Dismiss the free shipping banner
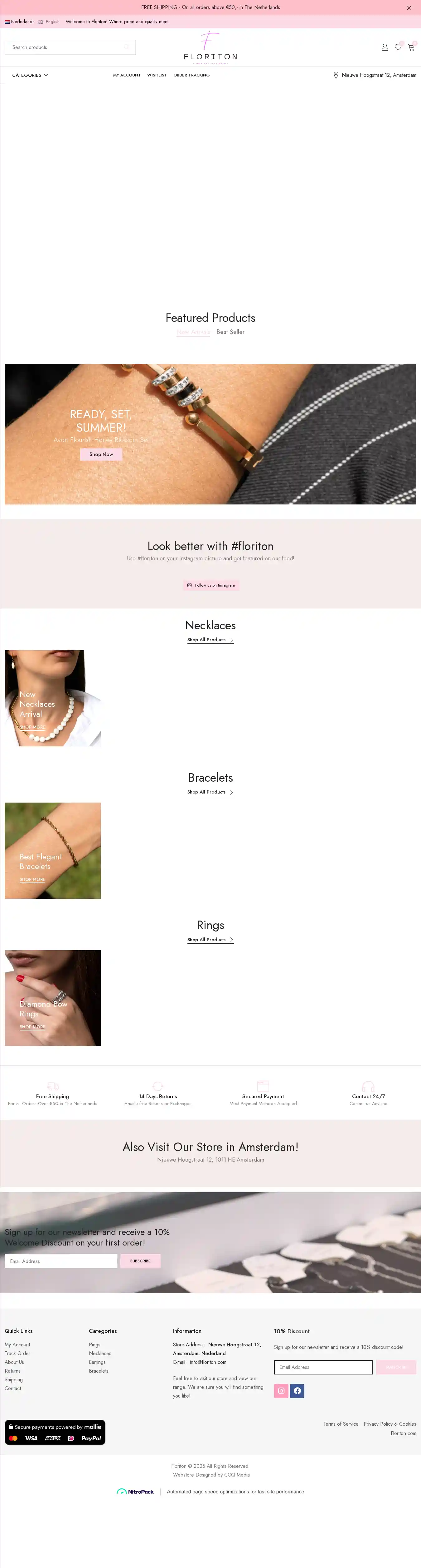Image resolution: width=421 pixels, height=1568 pixels. 409,8
